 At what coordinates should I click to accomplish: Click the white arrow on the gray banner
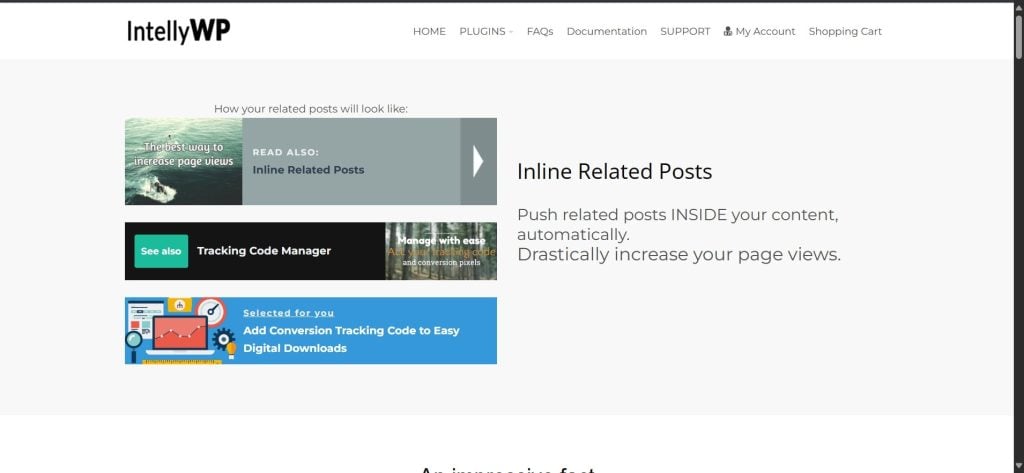click(x=478, y=161)
